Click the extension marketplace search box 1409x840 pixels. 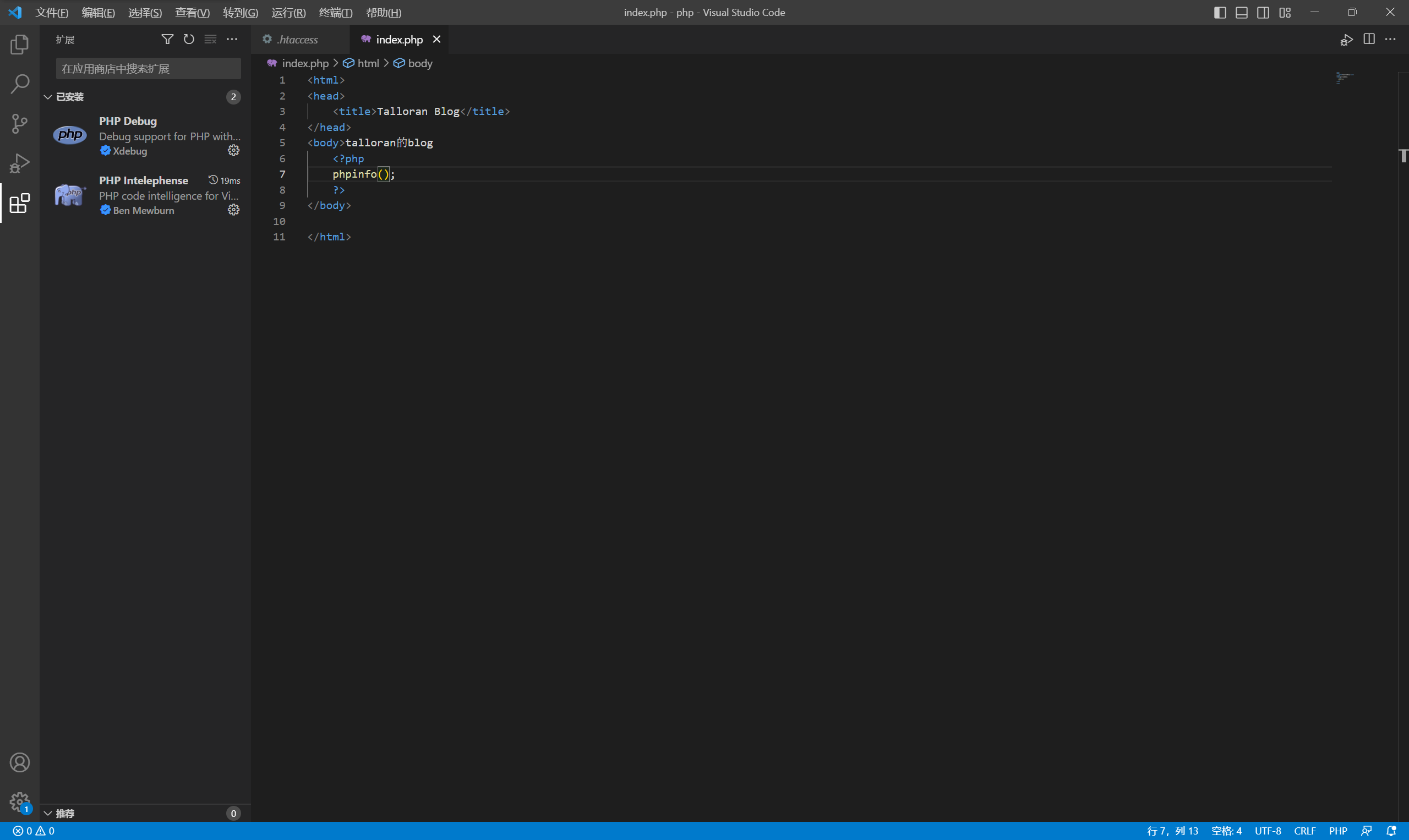pos(149,69)
